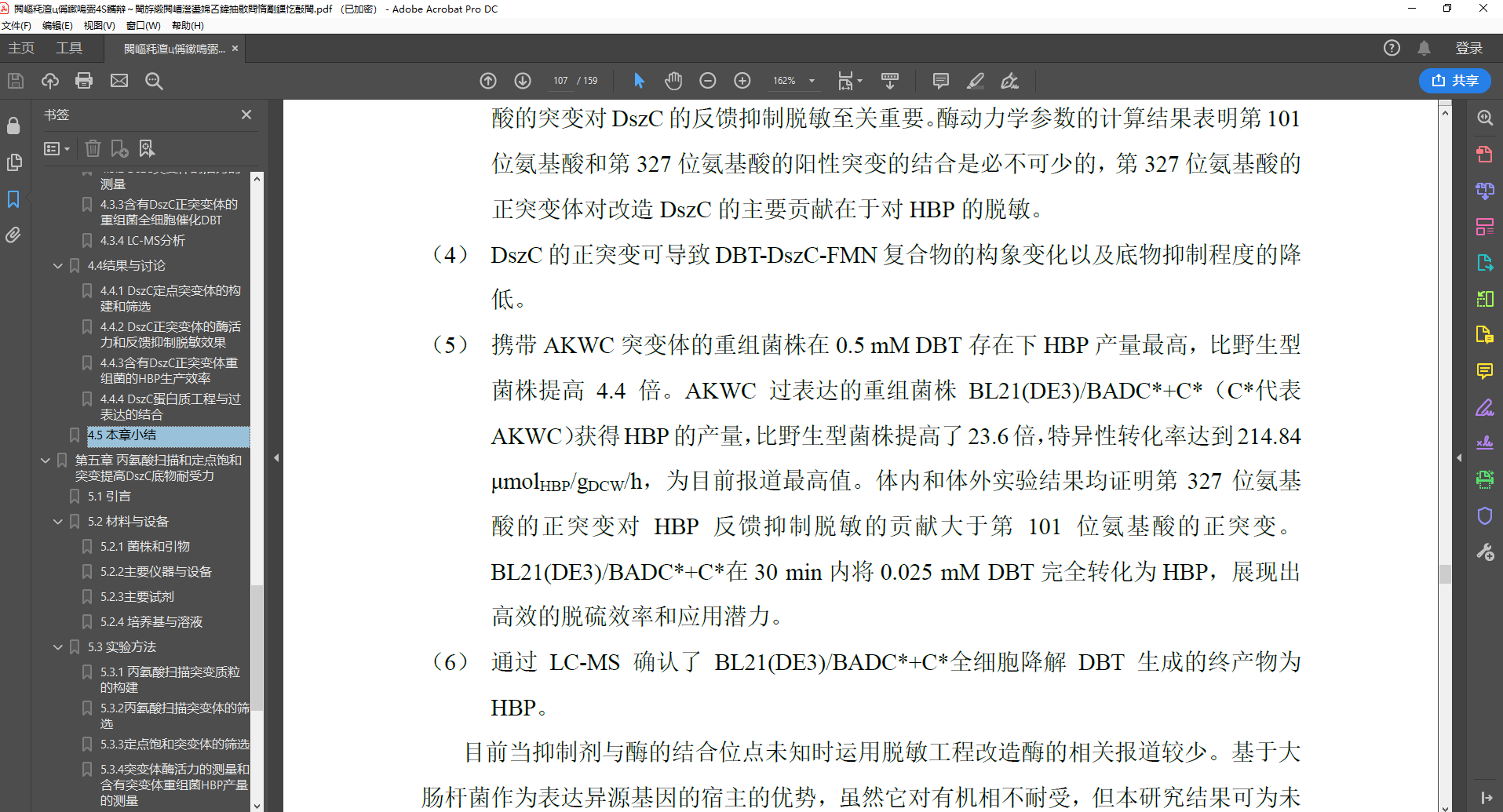1503x812 pixels.
Task: Open the Export PDF tool
Action: click(x=1484, y=263)
